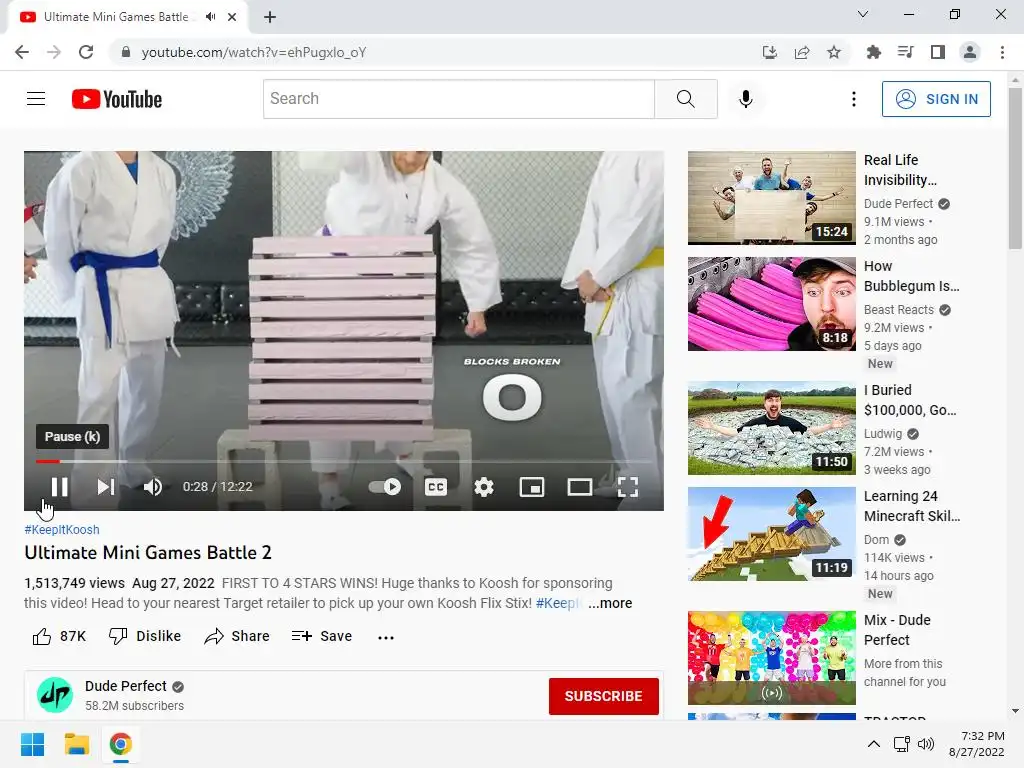This screenshot has width=1024, height=768.
Task: Bookmark this tab with star
Action: [x=834, y=52]
